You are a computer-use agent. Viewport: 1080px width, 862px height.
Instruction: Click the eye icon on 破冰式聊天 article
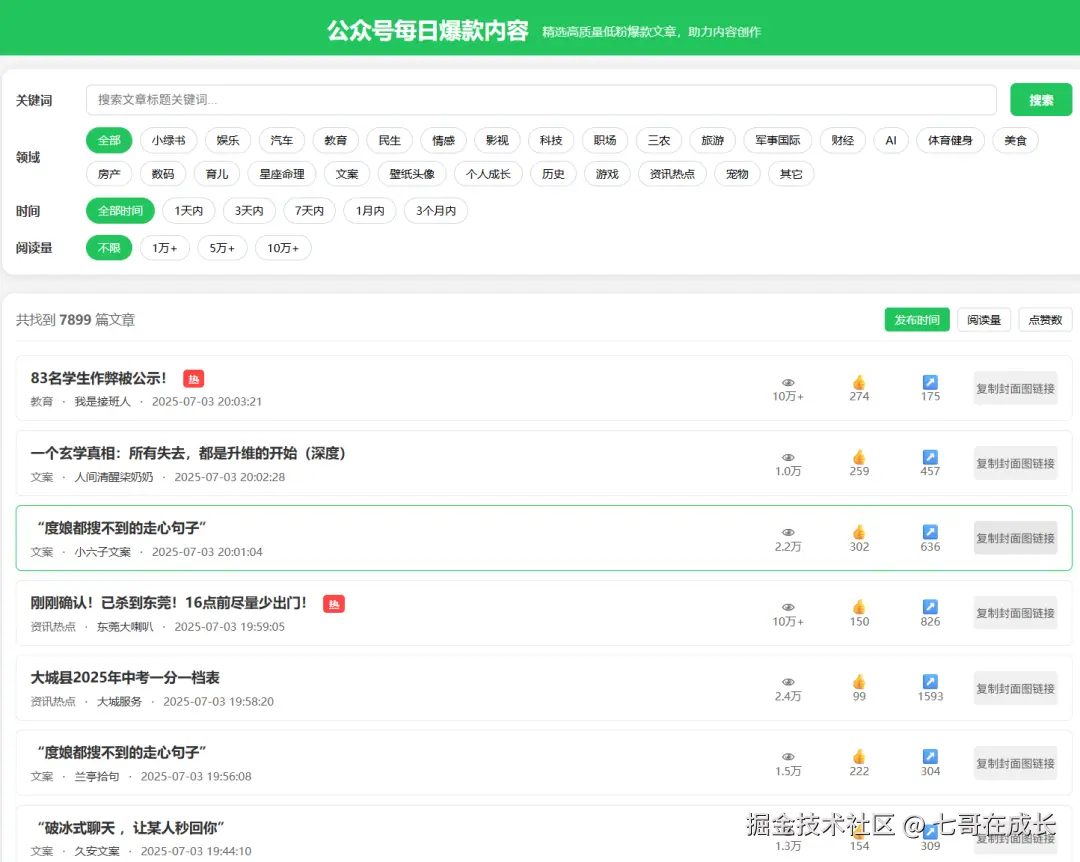click(787, 832)
